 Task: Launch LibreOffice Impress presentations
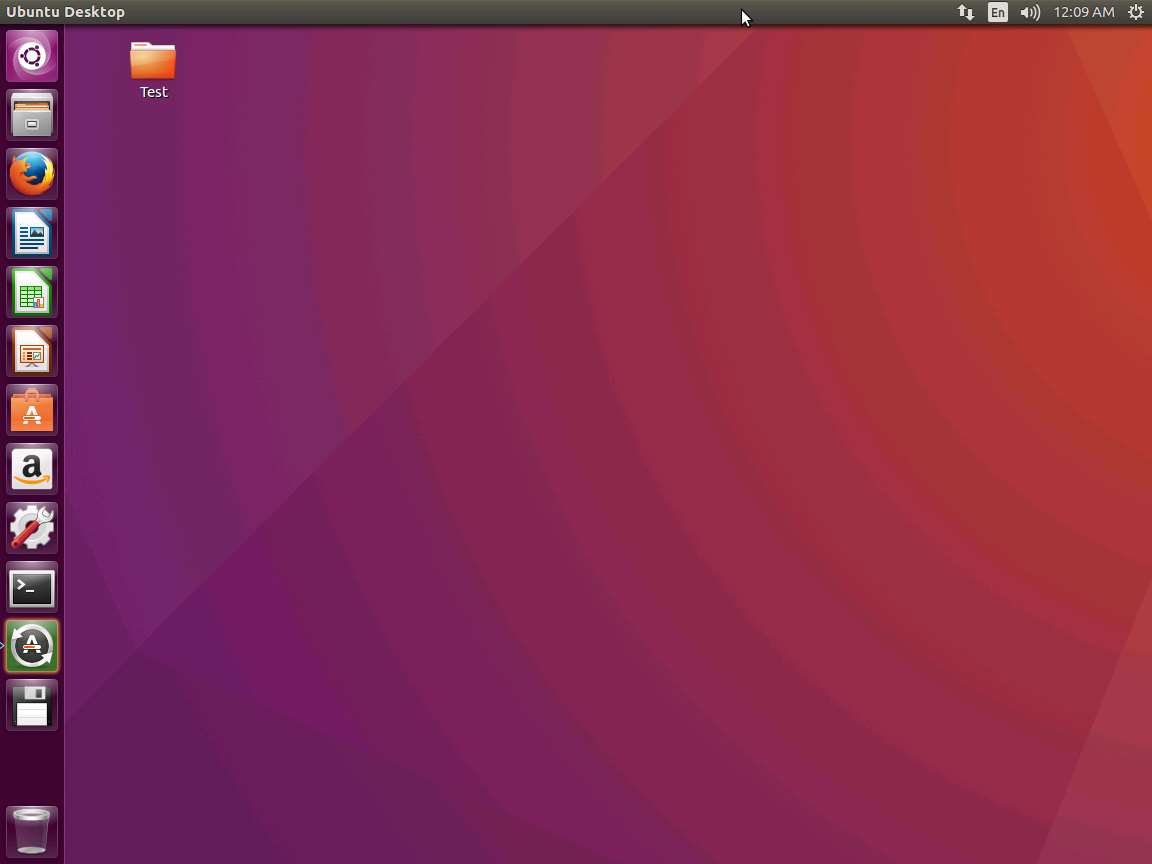(32, 351)
